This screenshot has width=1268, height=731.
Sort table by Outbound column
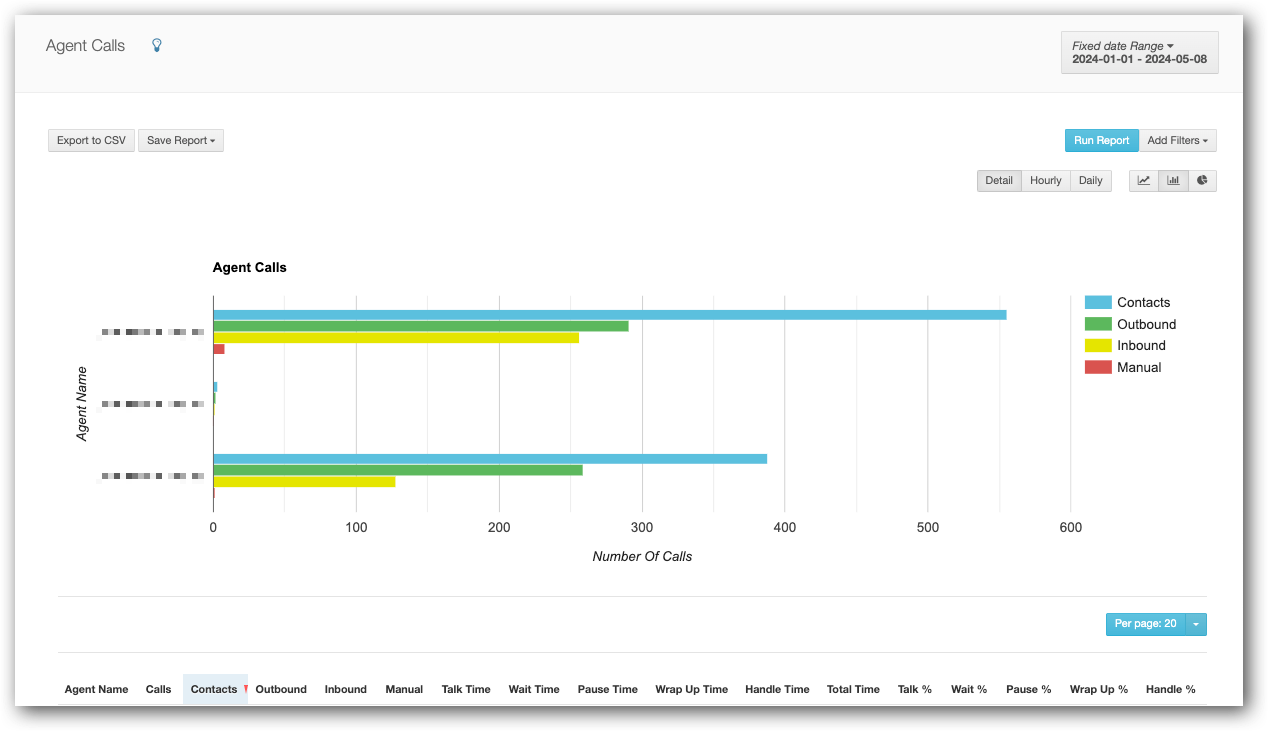click(x=281, y=689)
